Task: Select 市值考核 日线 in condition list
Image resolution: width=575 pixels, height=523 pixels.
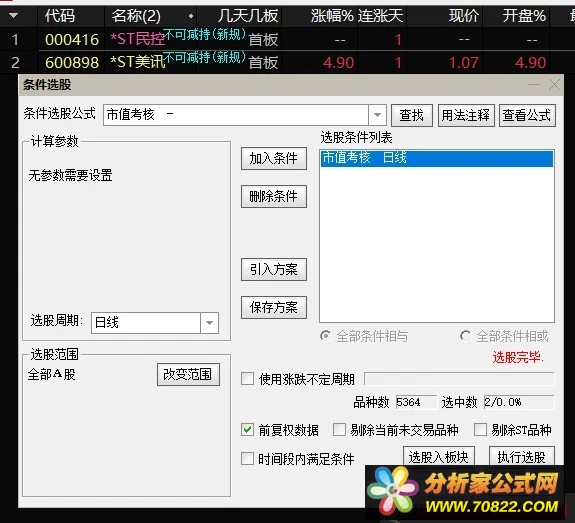Action: (437, 158)
